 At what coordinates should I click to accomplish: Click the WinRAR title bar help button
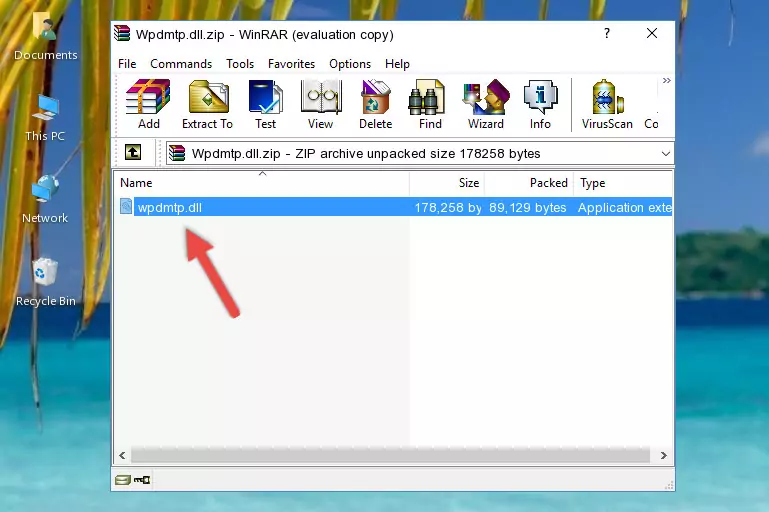tap(607, 33)
